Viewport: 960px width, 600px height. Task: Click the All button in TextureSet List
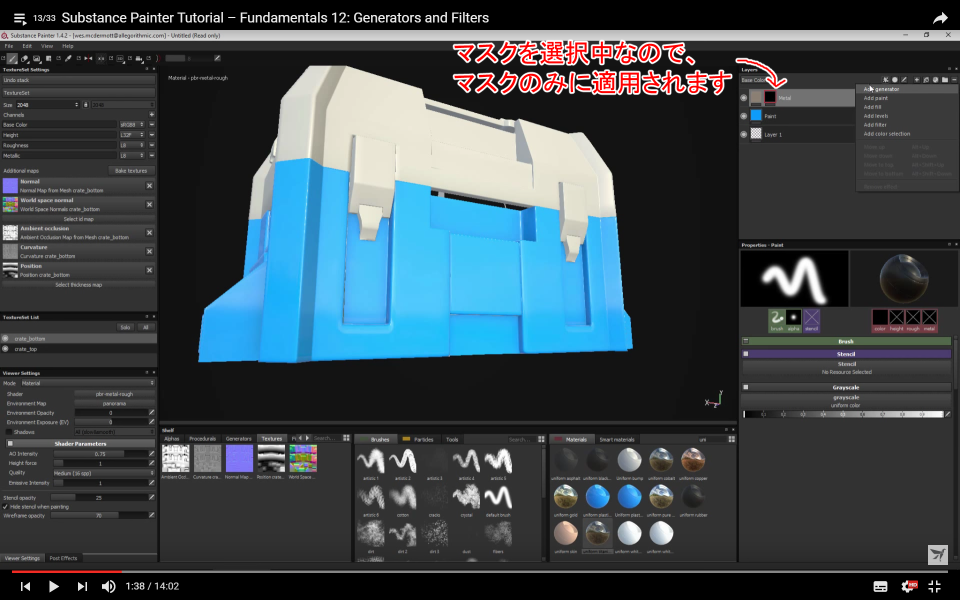click(x=146, y=328)
